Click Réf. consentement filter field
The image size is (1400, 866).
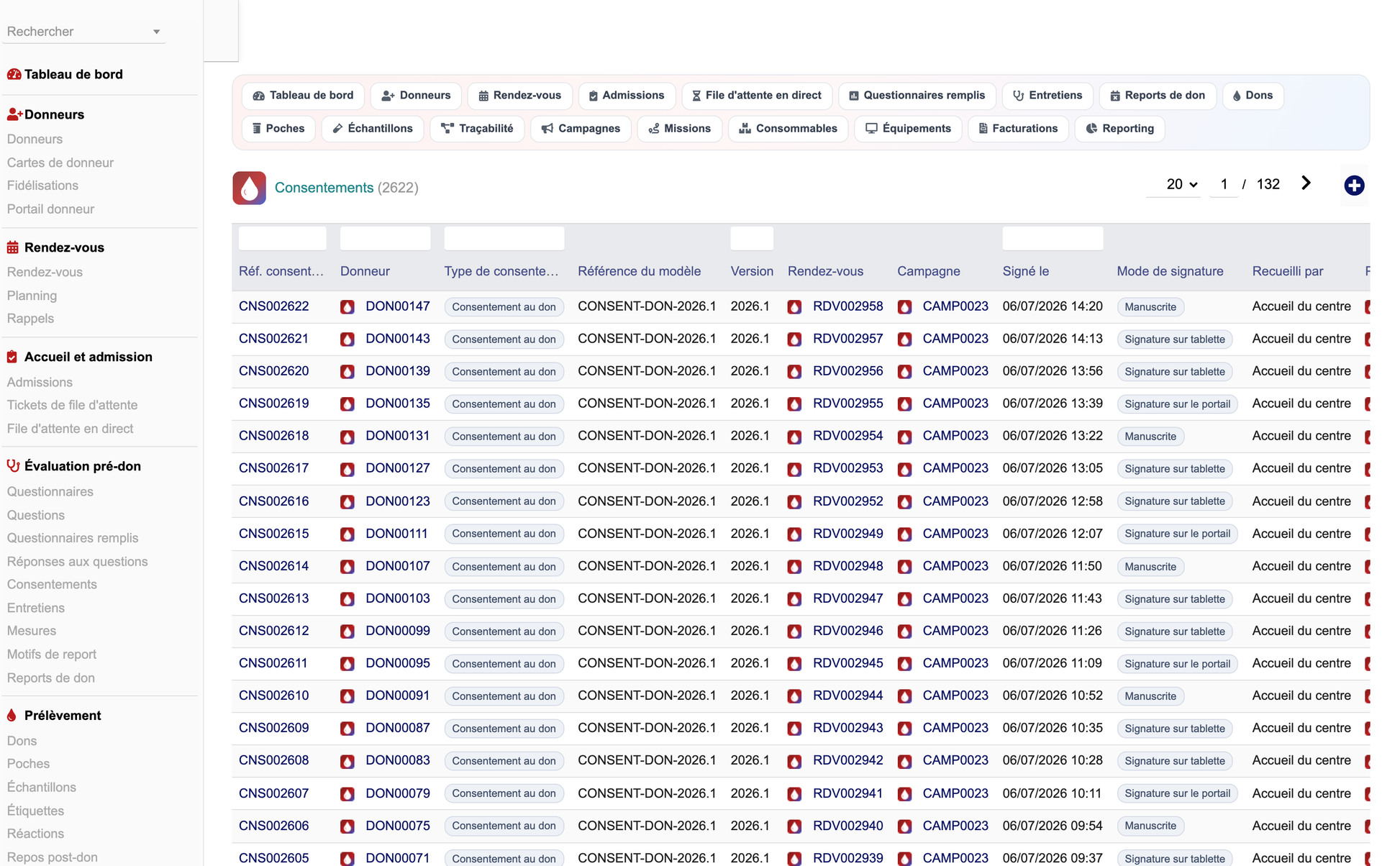pyautogui.click(x=282, y=238)
